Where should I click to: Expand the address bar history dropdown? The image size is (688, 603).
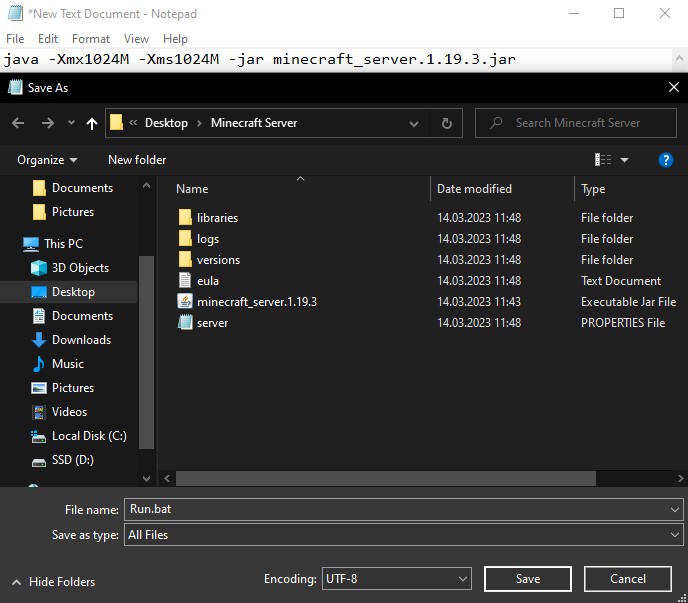coord(413,124)
